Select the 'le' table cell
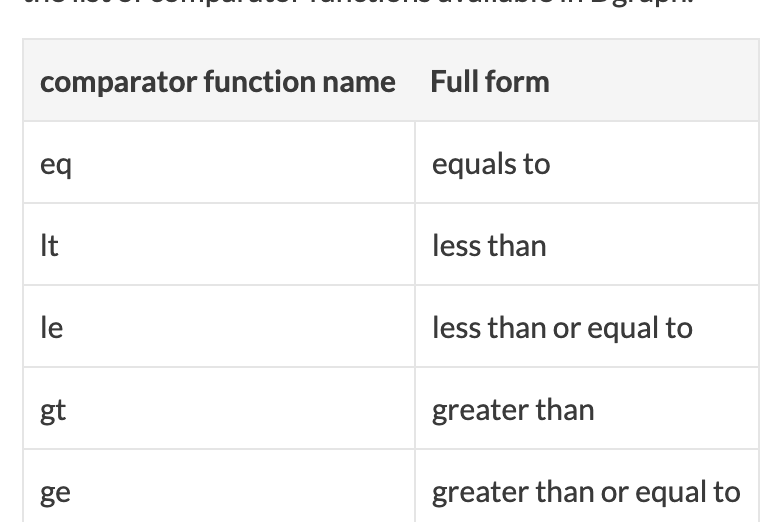Viewport: 760px width, 522px height. coord(51,328)
